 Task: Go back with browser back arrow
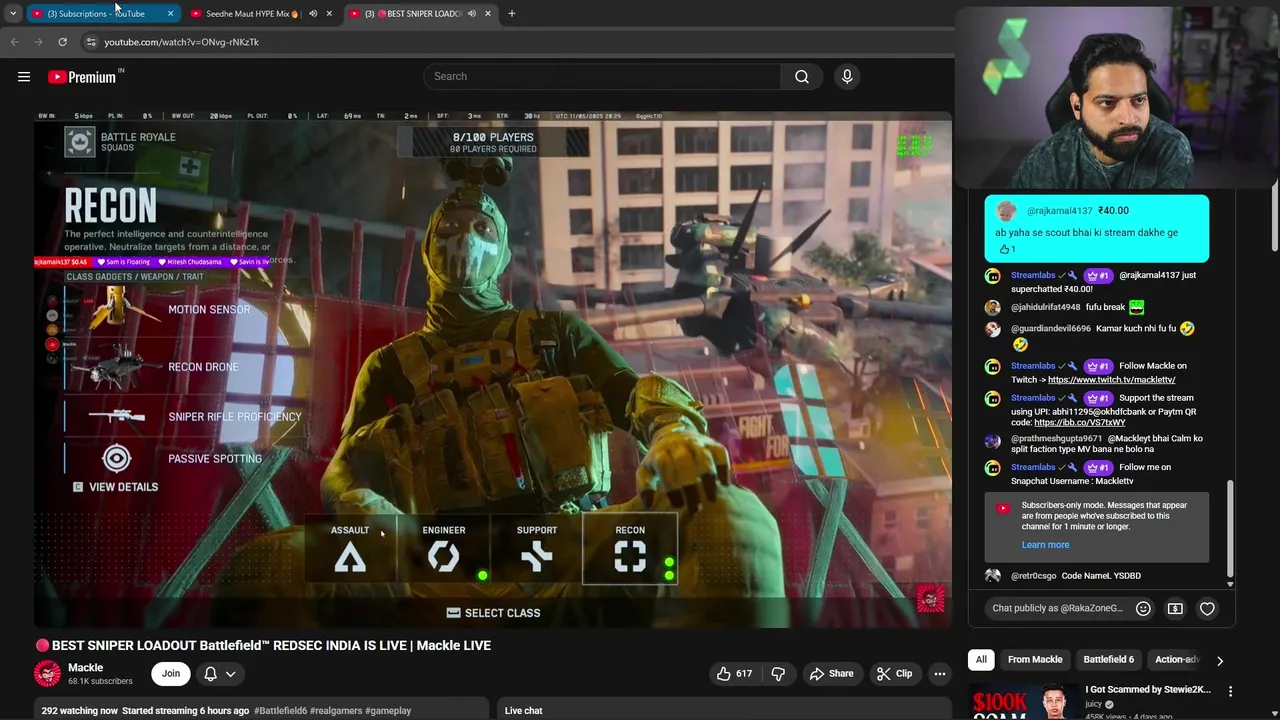coord(14,42)
